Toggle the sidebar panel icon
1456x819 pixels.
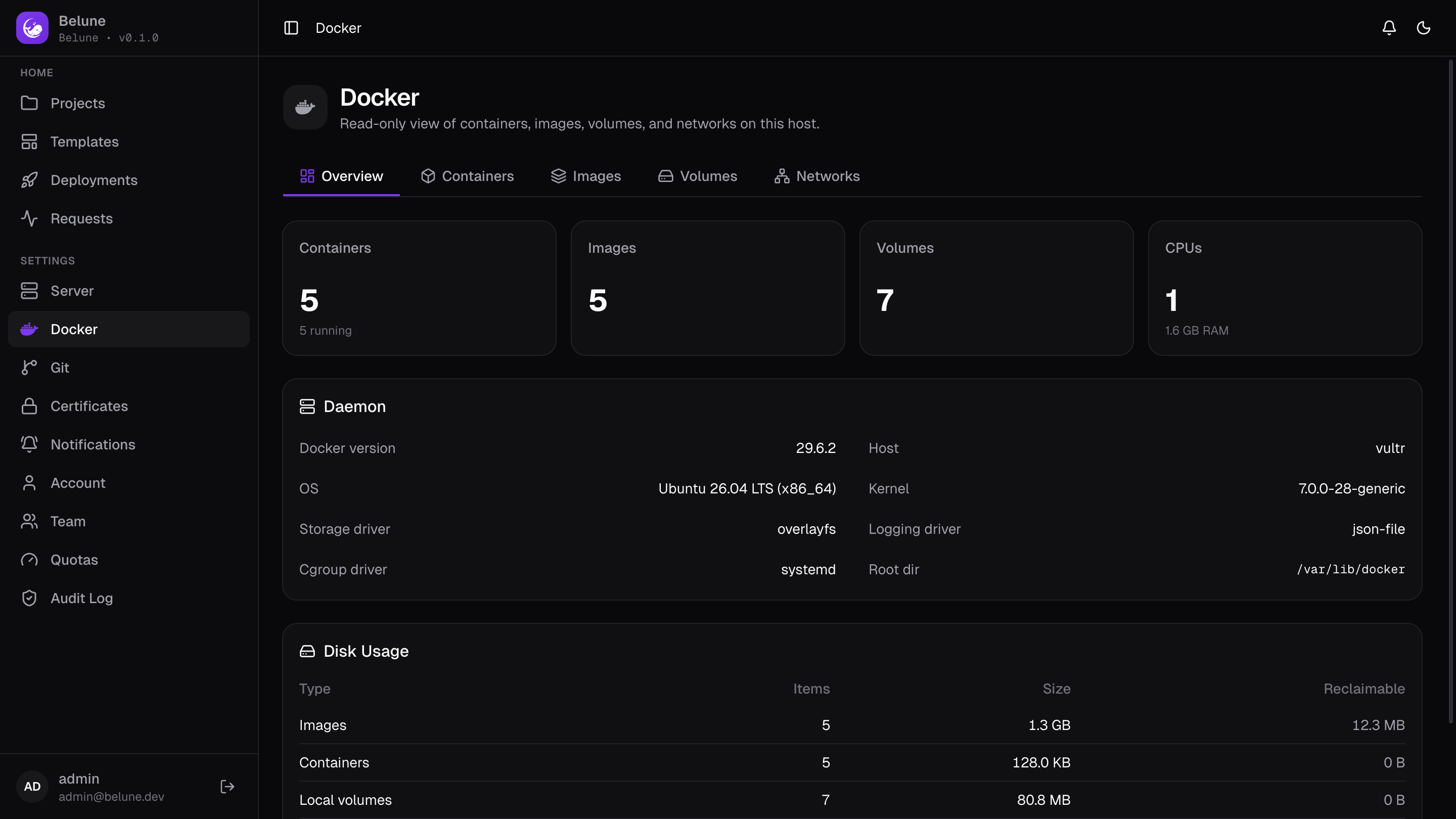[x=291, y=28]
